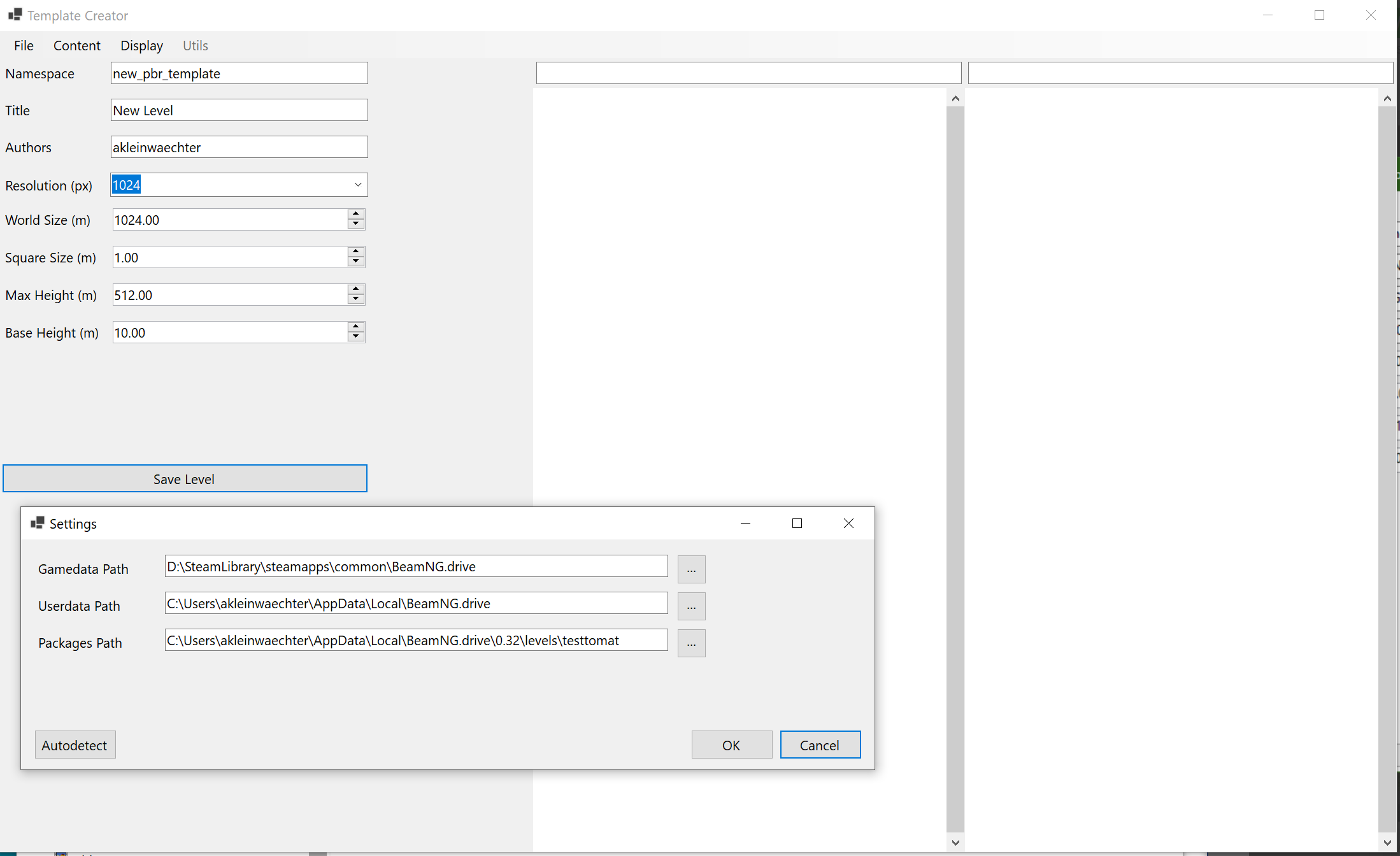
Task: Increase Max Height with up arrow
Action: tap(356, 290)
